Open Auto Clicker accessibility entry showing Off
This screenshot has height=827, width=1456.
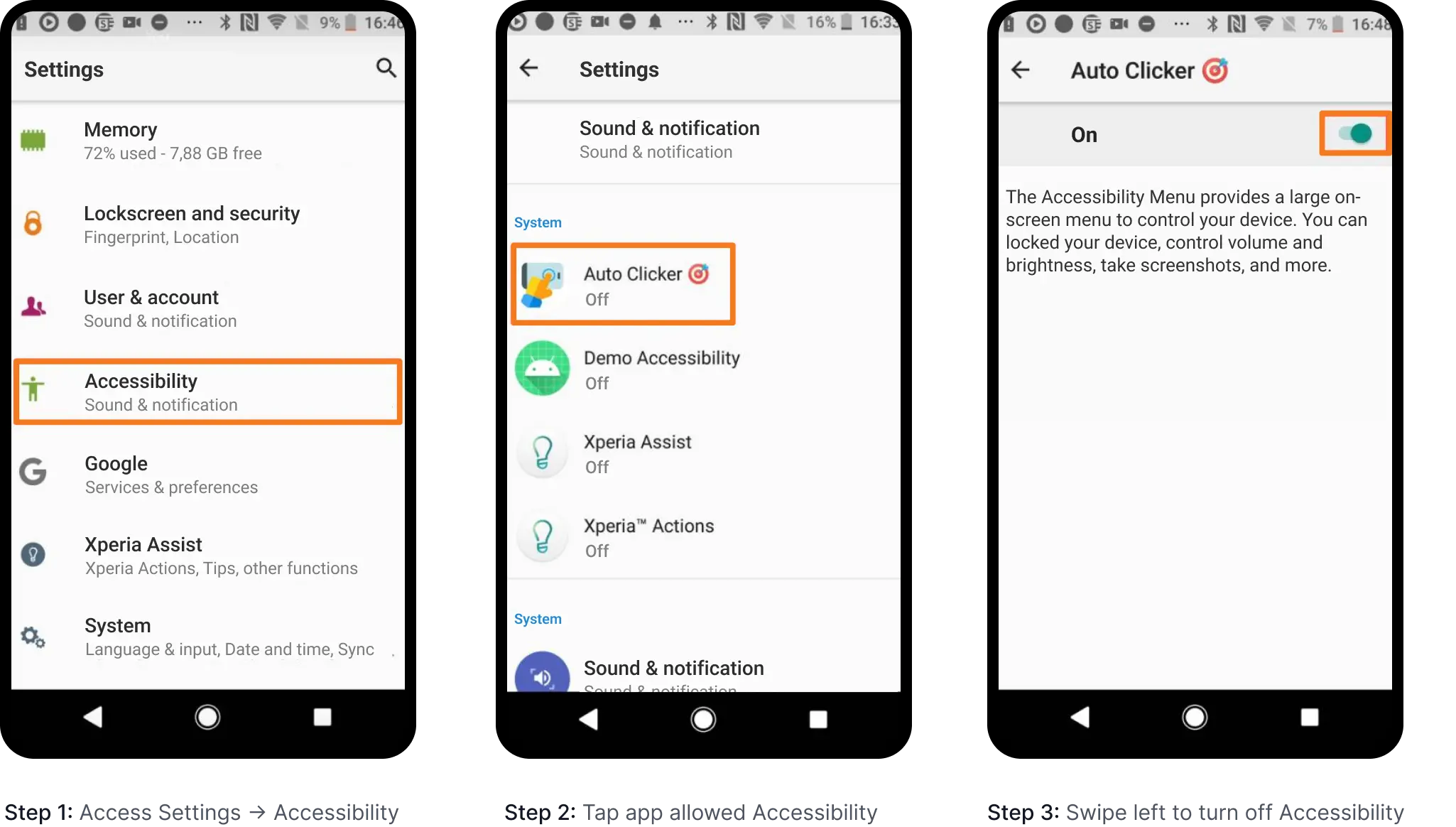[x=623, y=284]
